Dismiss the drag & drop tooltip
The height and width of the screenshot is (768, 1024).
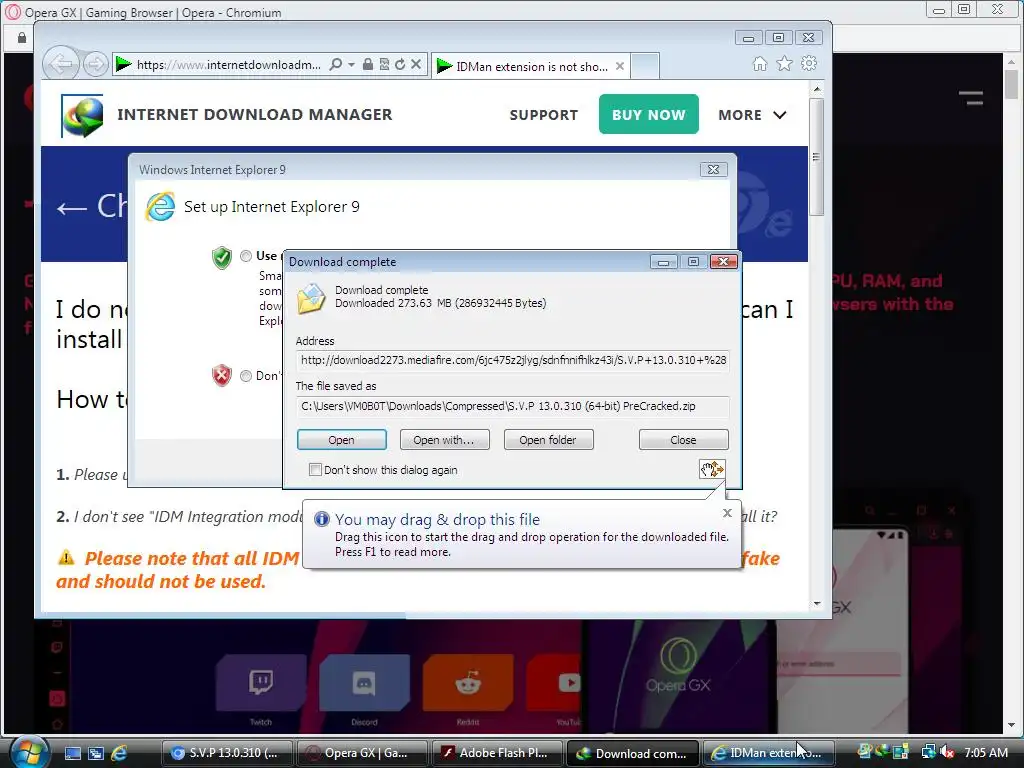click(x=727, y=513)
